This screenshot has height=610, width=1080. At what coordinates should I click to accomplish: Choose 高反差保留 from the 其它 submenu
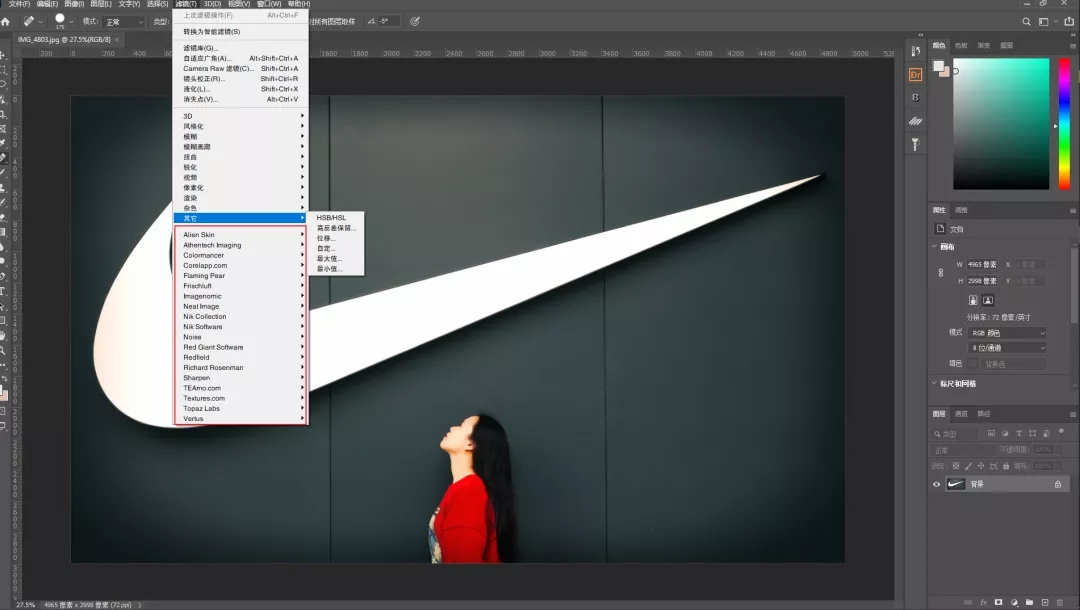(x=335, y=228)
